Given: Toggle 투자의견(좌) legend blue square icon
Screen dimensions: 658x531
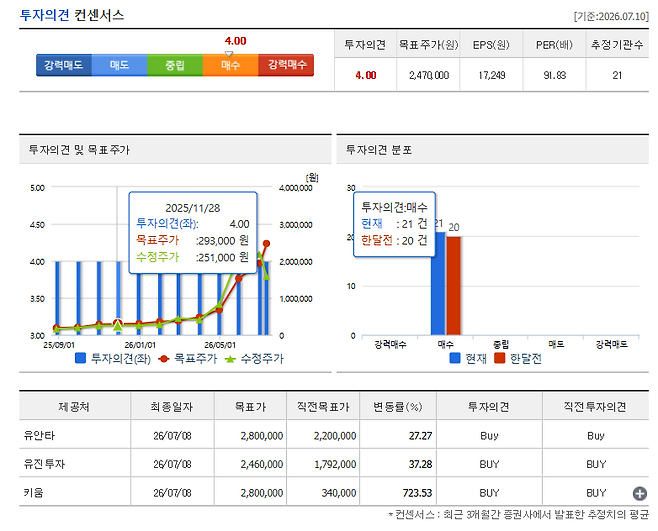Looking at the screenshot, I should coord(80,358).
